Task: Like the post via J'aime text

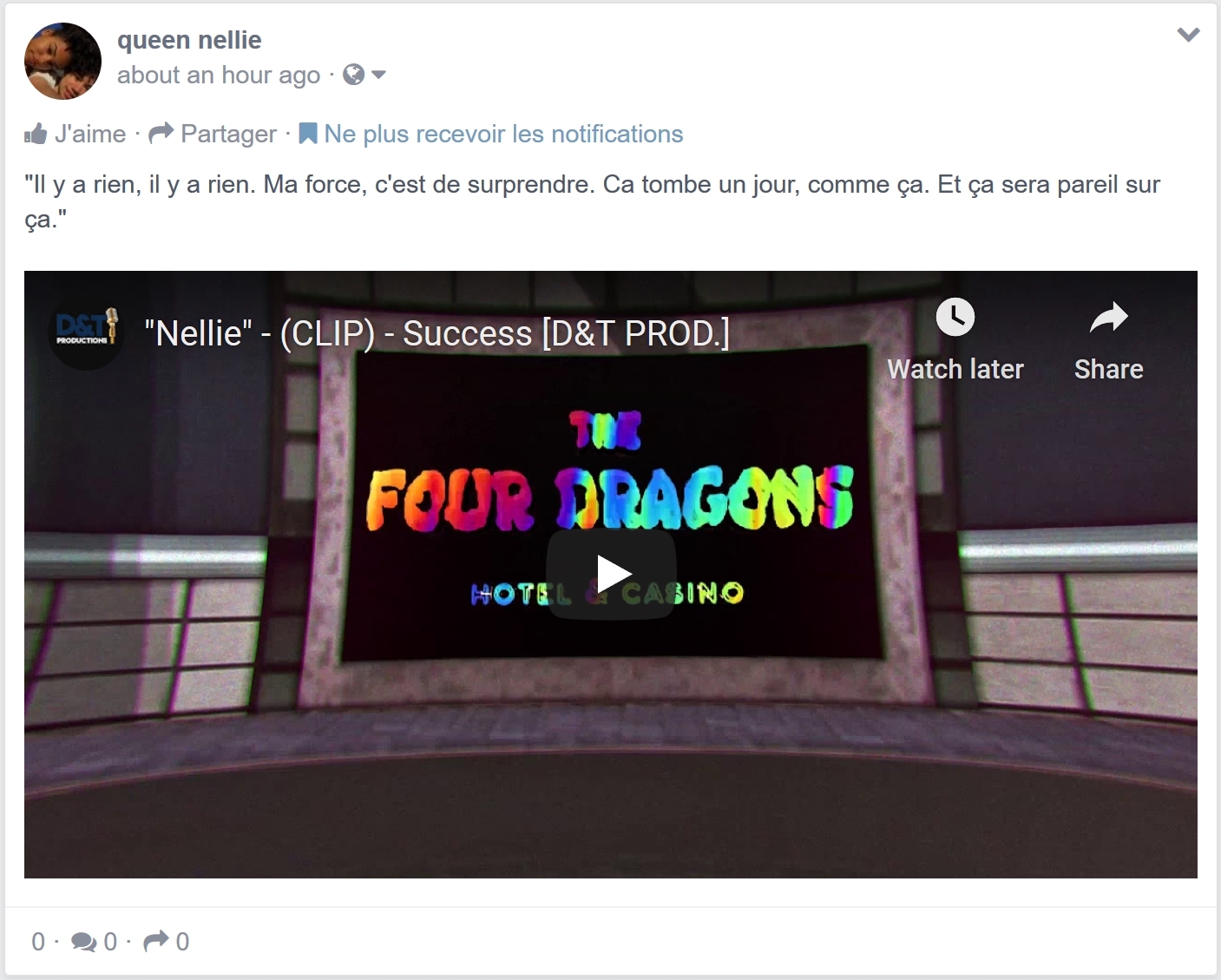Action: [90, 134]
